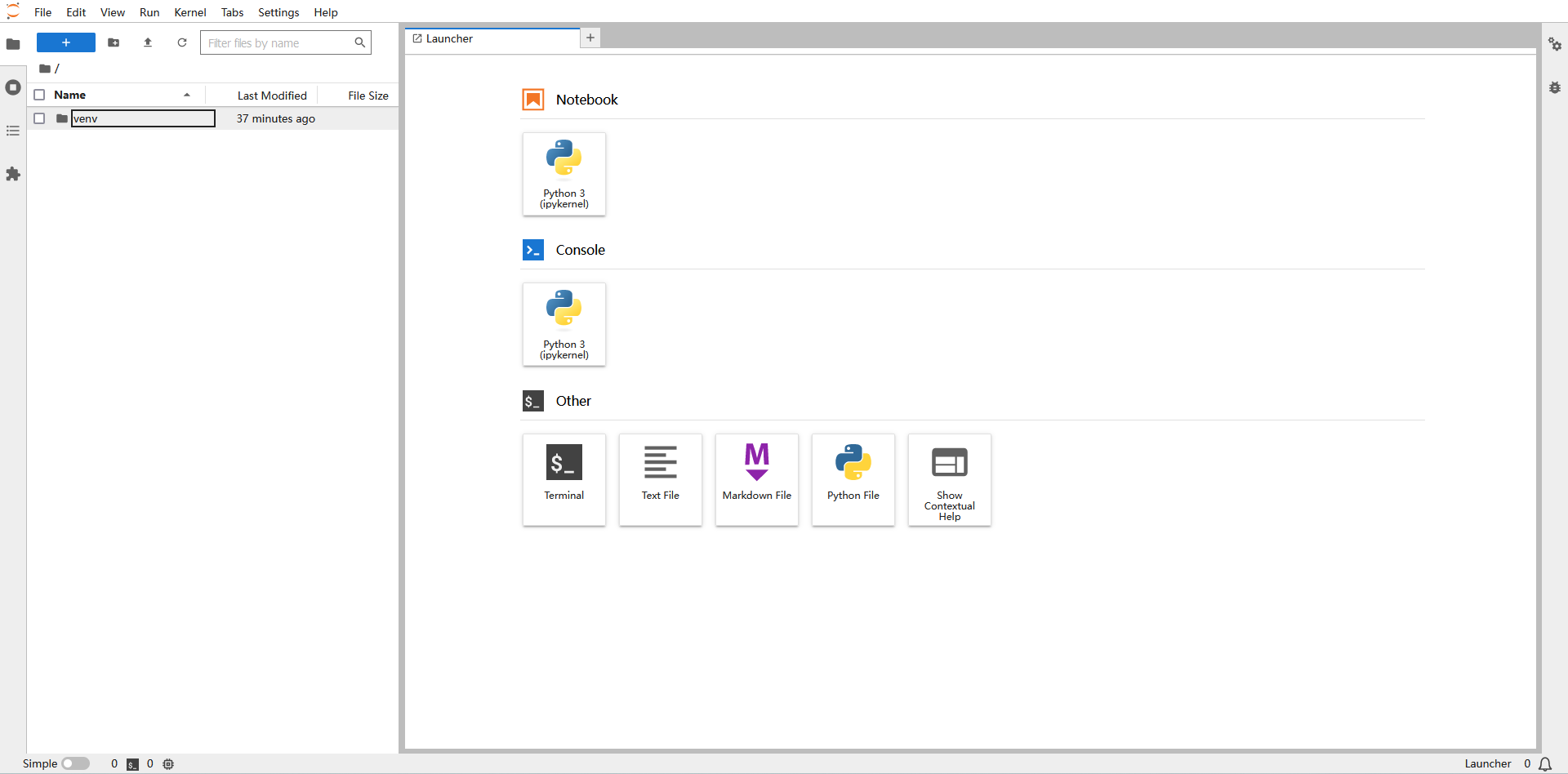Add a new tab with the plus button
Image resolution: width=1568 pixels, height=774 pixels.
(590, 38)
